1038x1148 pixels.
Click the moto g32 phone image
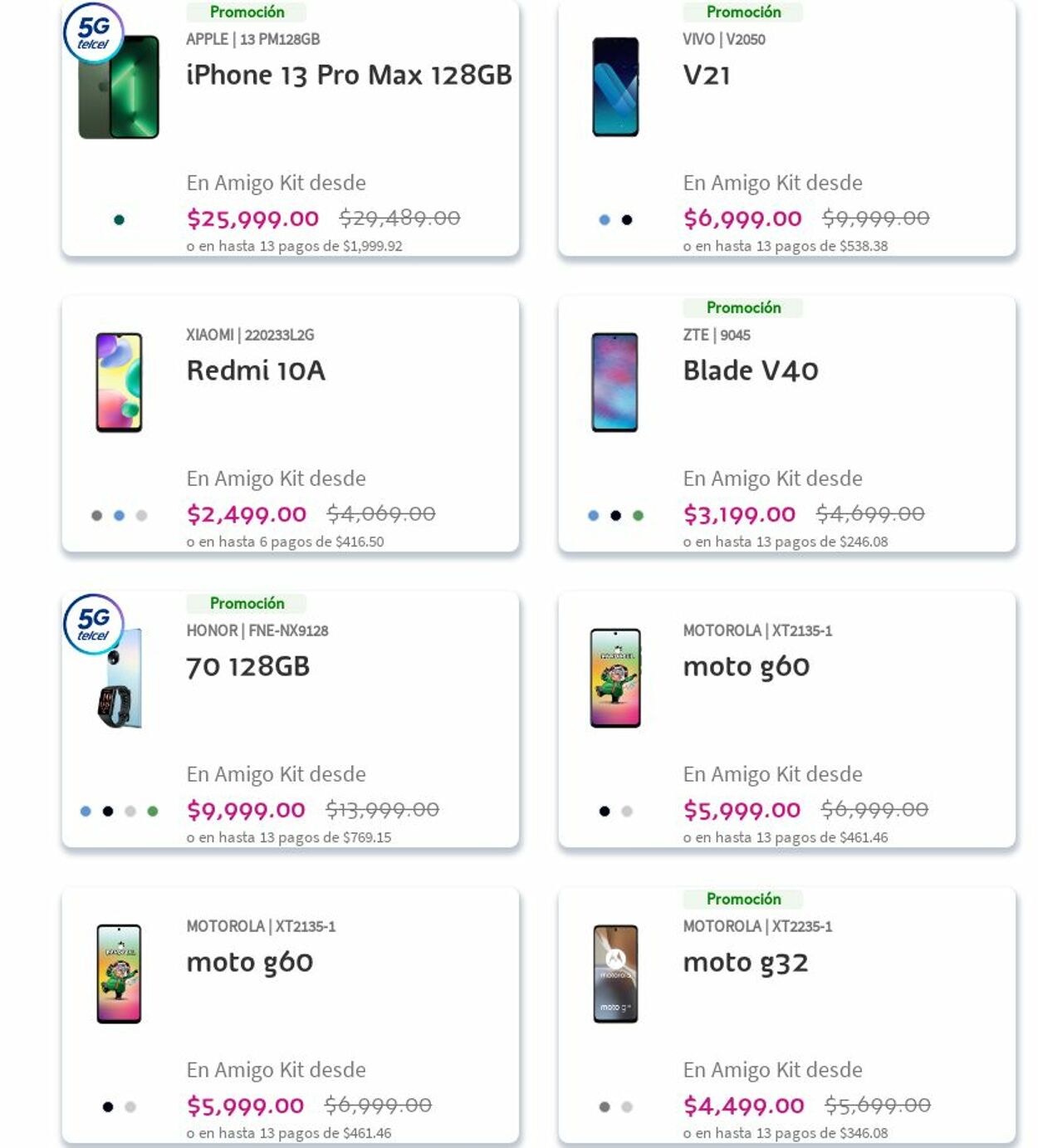(615, 974)
